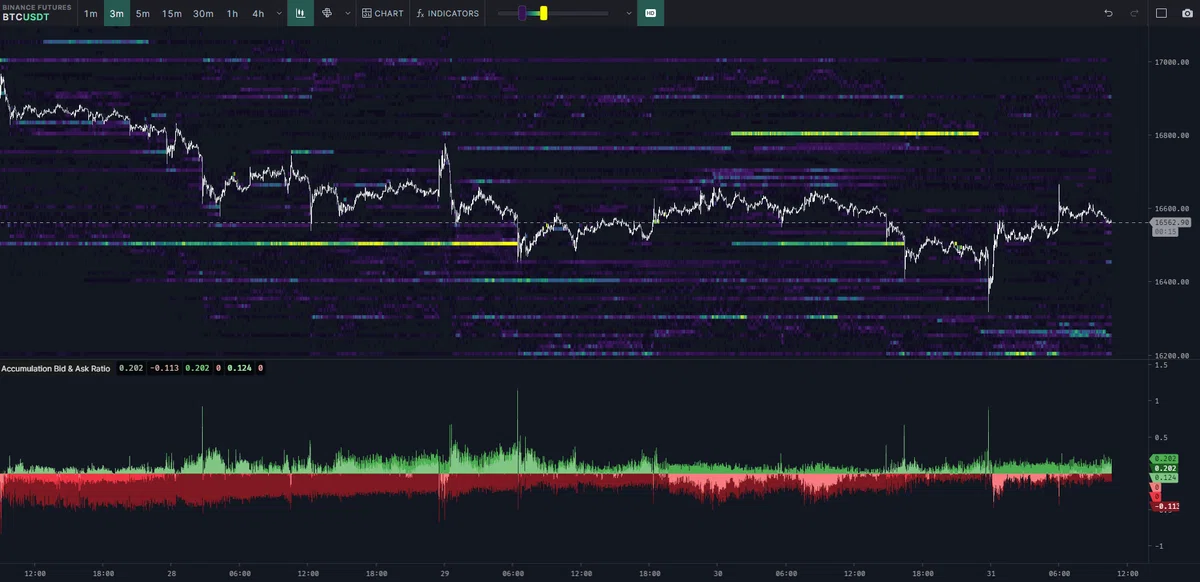Click the current price label 16562.90
The width and height of the screenshot is (1200, 582).
[1170, 222]
